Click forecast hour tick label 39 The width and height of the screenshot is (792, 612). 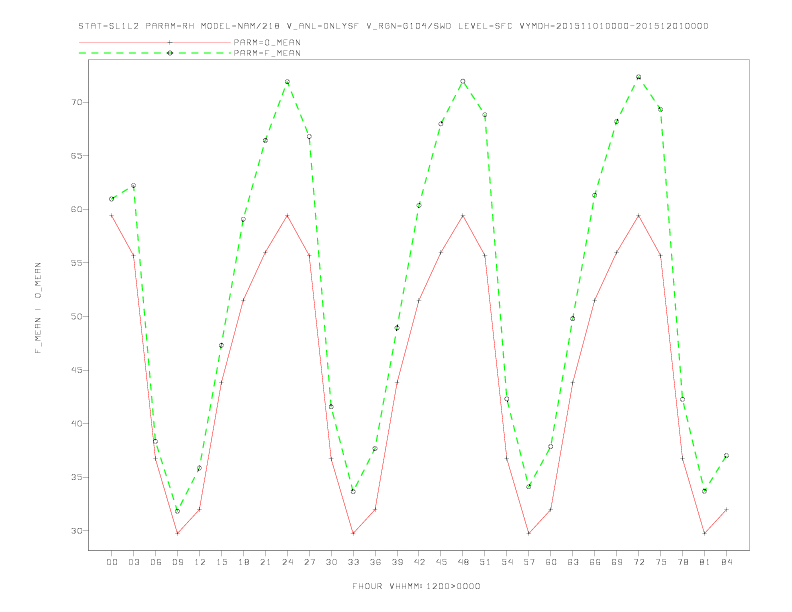tap(397, 562)
